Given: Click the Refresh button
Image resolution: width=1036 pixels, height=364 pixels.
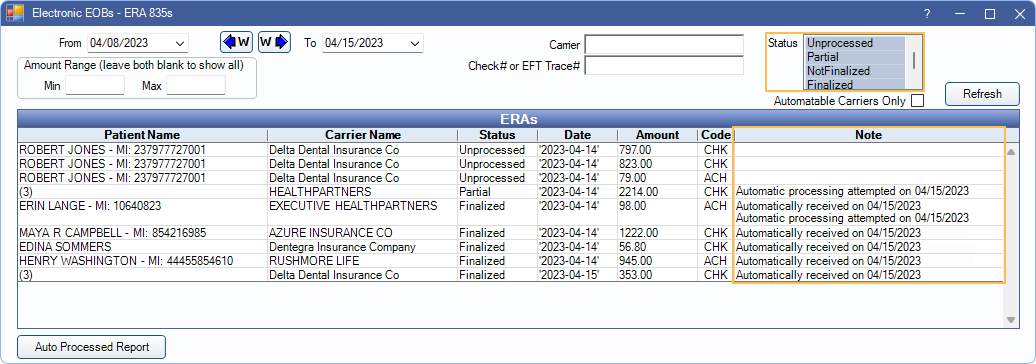Looking at the screenshot, I should 982,94.
